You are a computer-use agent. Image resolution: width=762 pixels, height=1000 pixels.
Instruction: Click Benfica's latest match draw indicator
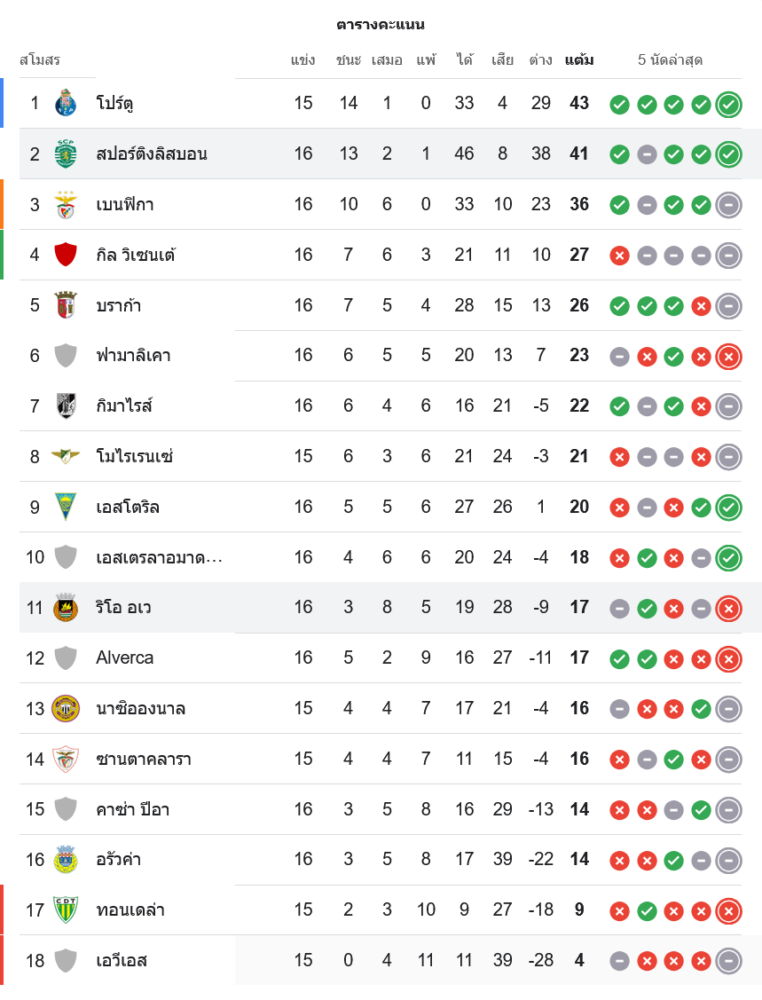click(729, 204)
